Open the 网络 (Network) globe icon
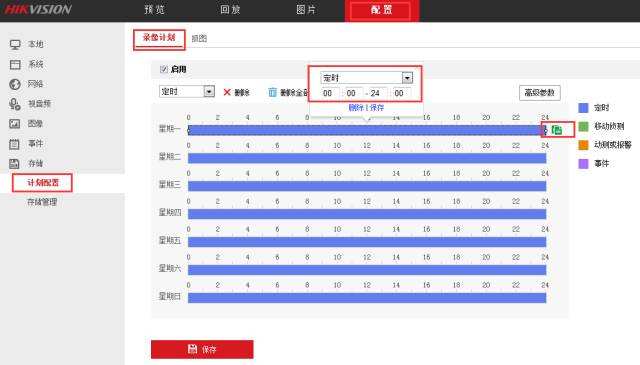 click(x=15, y=84)
